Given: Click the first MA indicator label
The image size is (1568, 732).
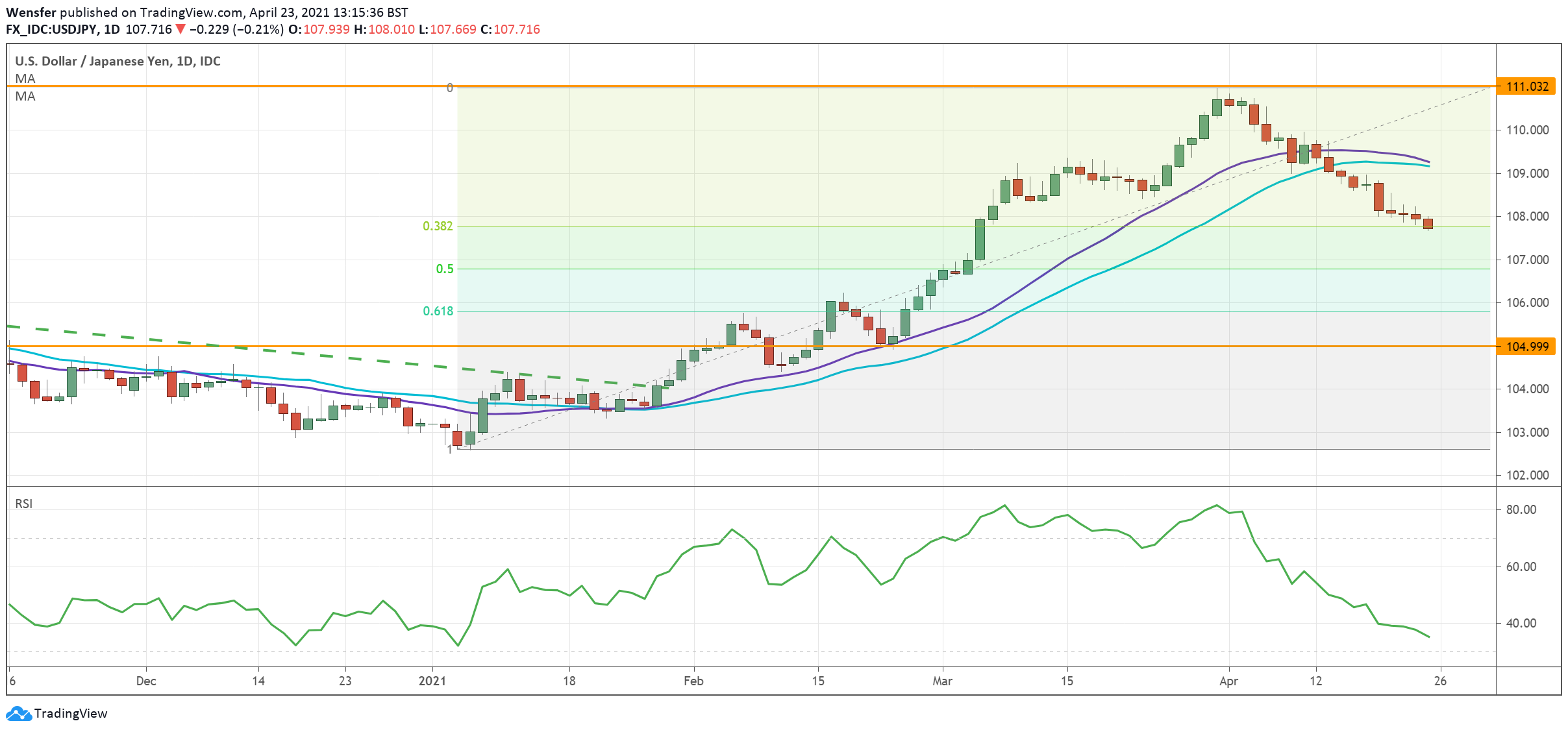Looking at the screenshot, I should [x=25, y=79].
